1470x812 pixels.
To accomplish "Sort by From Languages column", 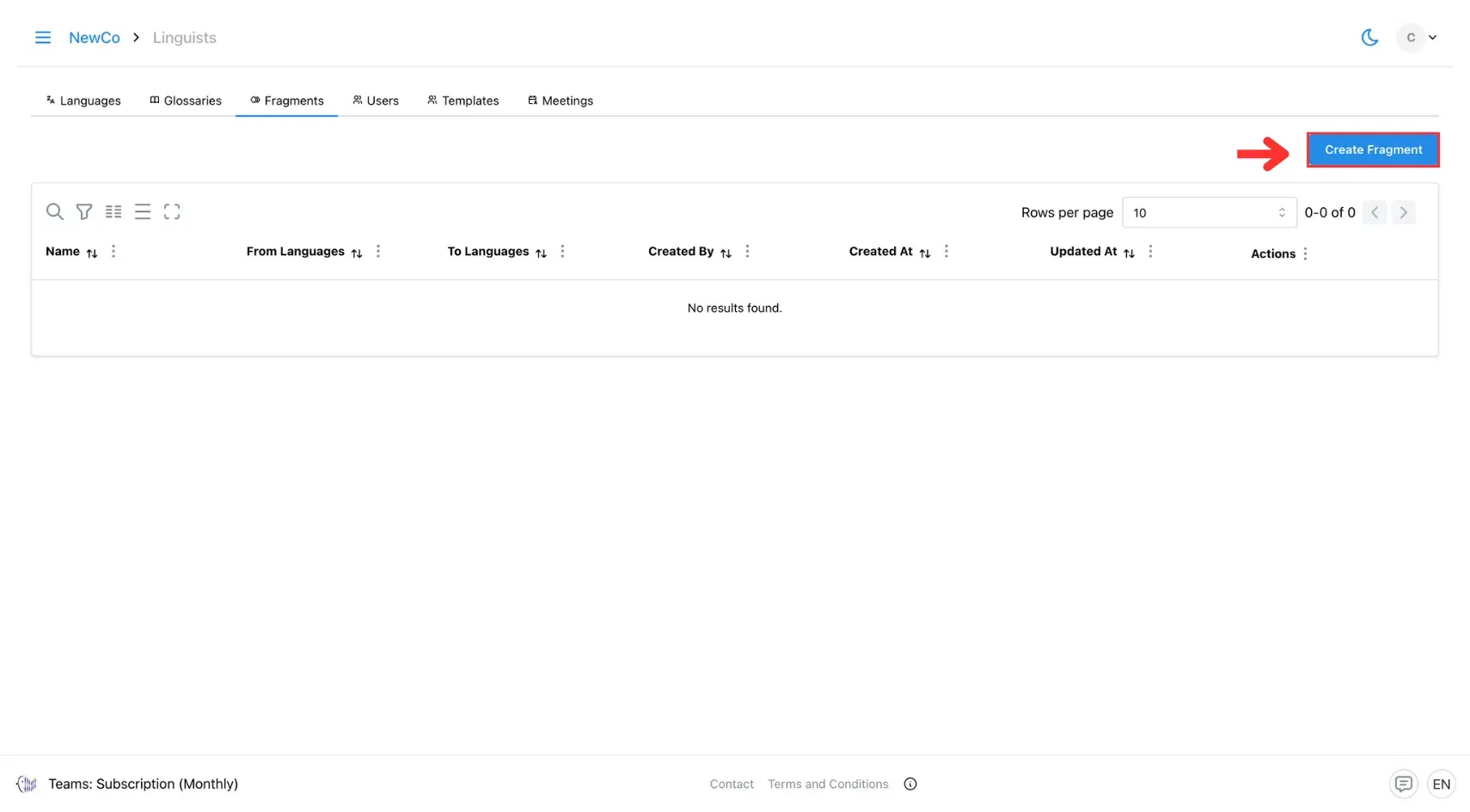I will 357,253.
